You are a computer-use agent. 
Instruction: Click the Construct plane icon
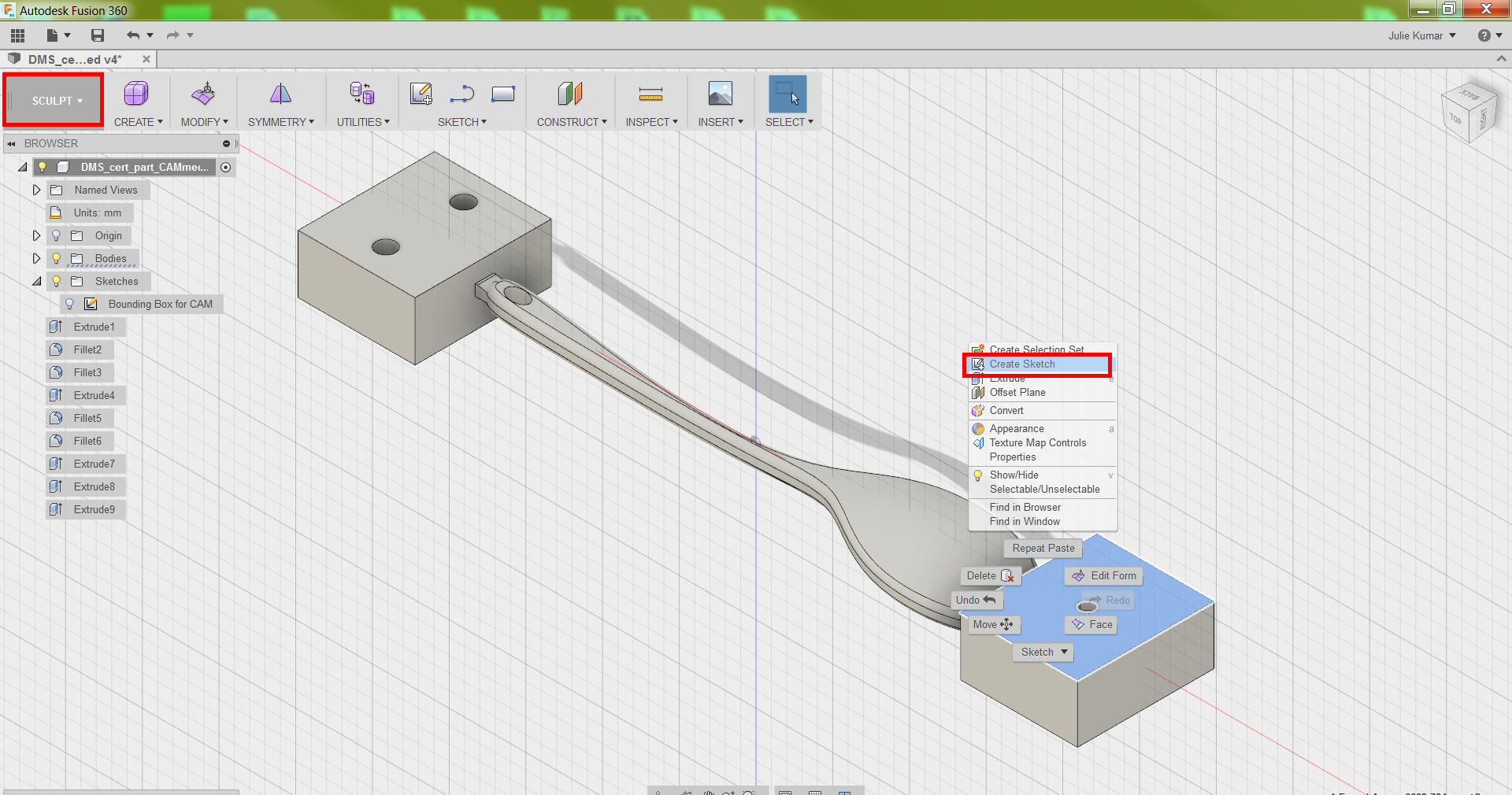[570, 94]
